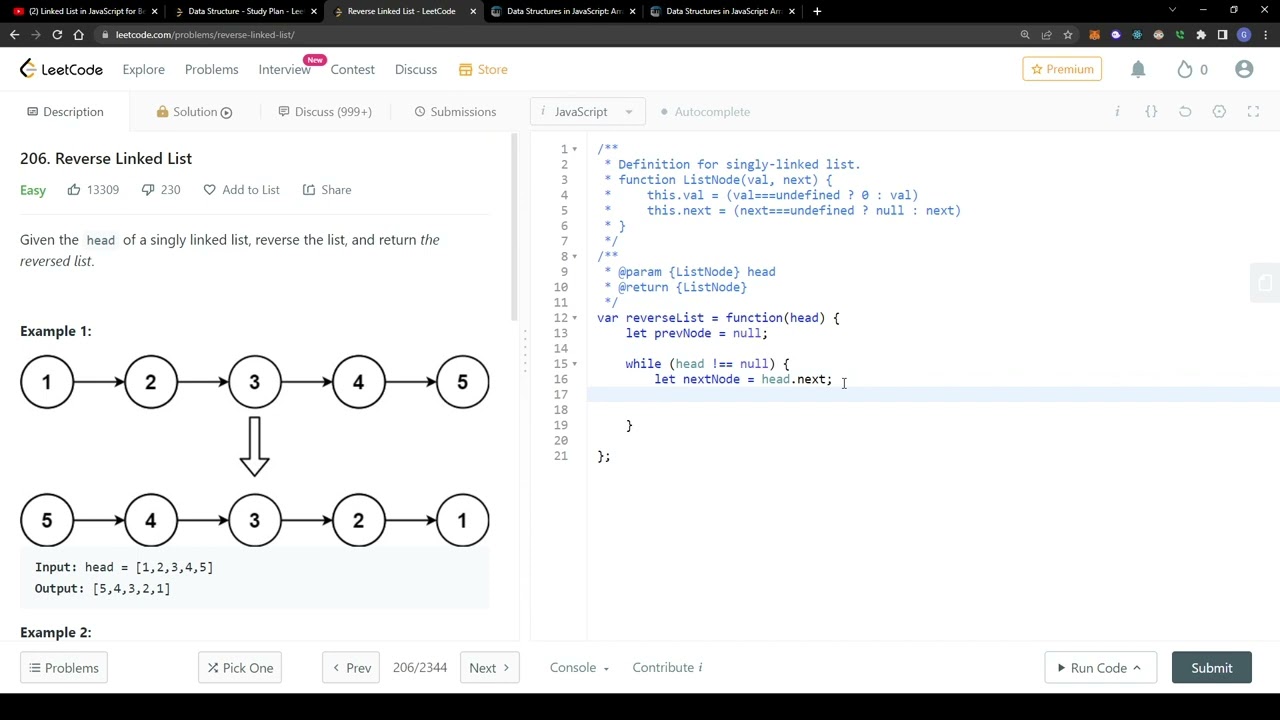
Task: Click the thumbs down dislike icon
Action: pyautogui.click(x=147, y=189)
